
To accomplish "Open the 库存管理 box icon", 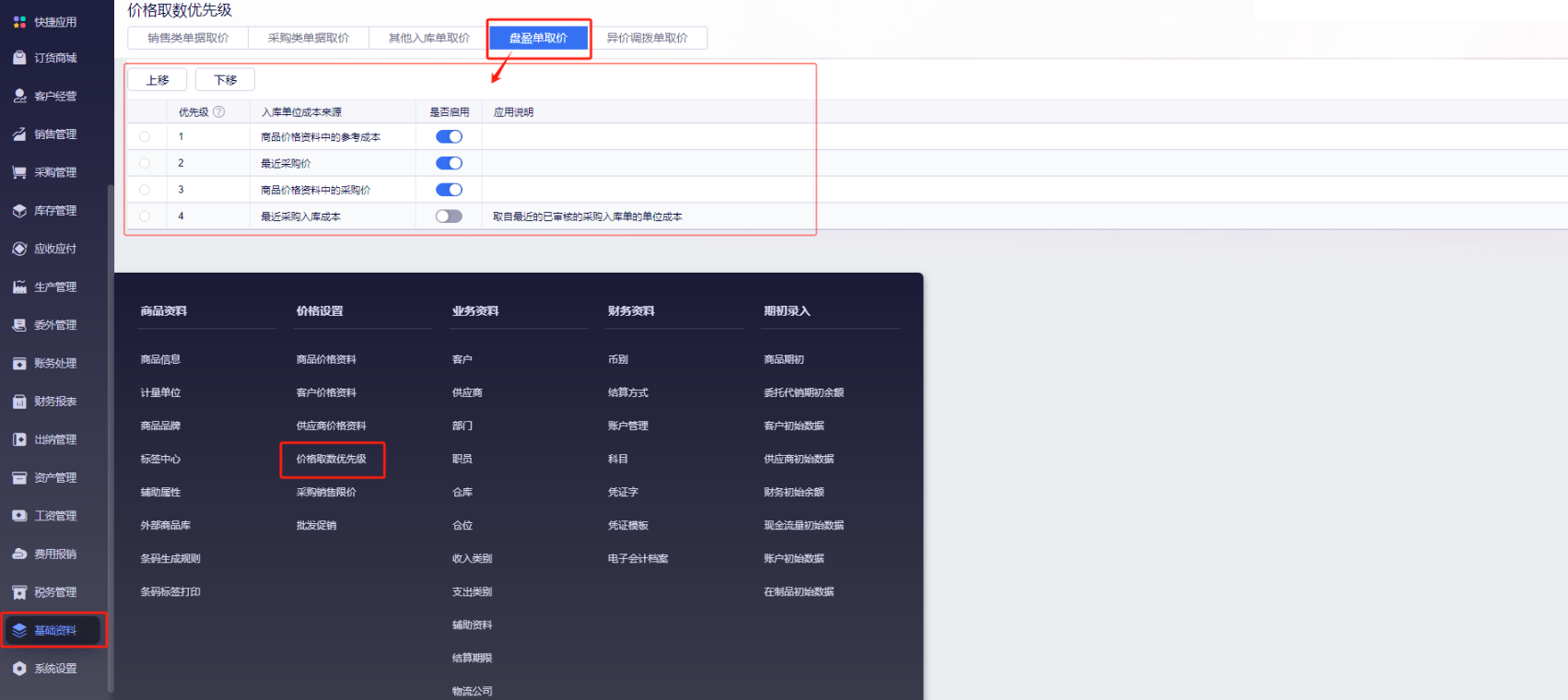I will pos(19,211).
